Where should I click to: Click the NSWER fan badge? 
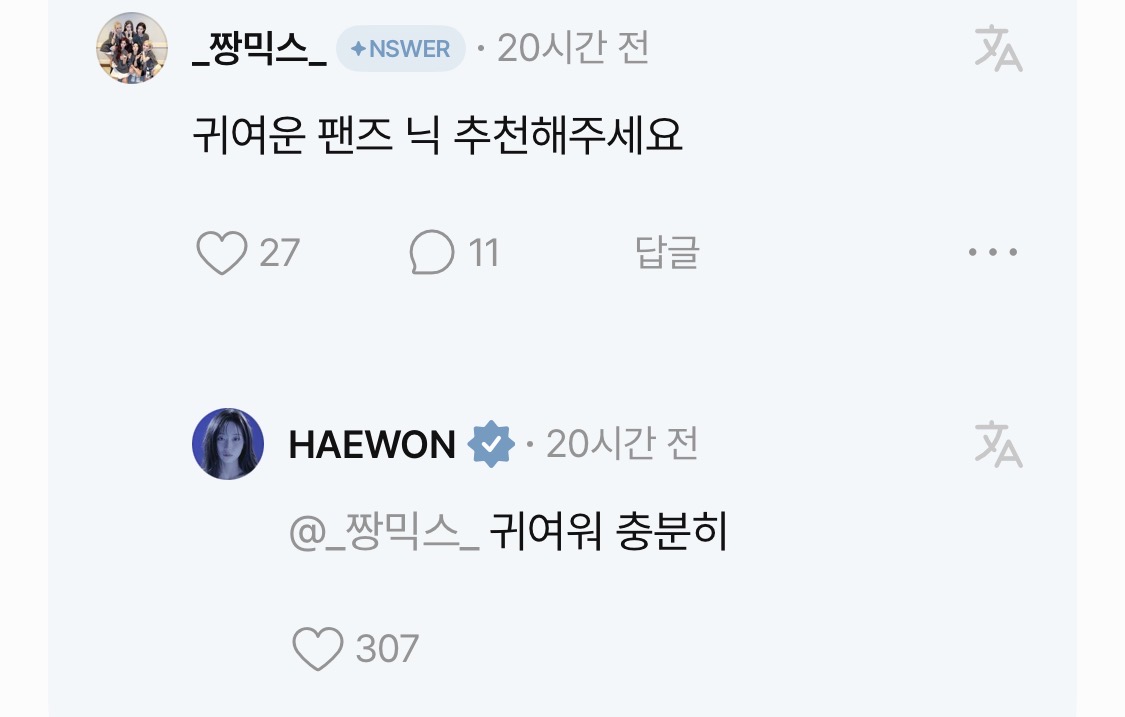[x=400, y=49]
